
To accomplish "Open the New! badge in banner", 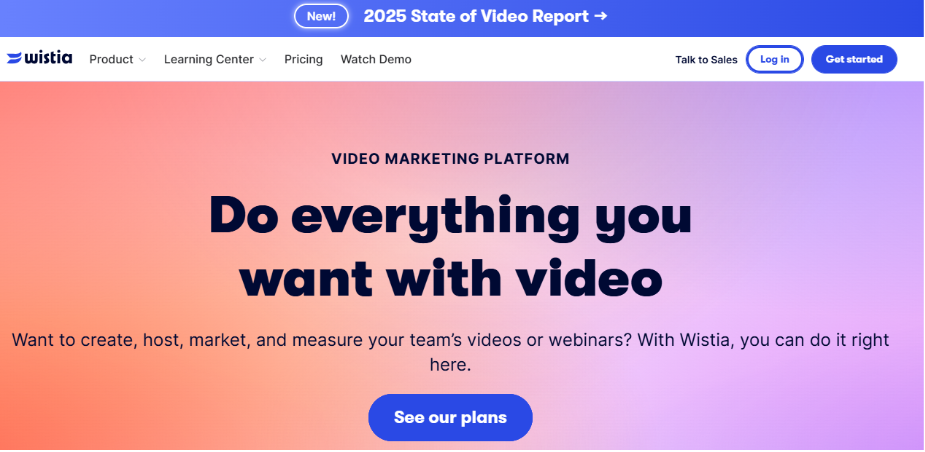I will click(321, 17).
